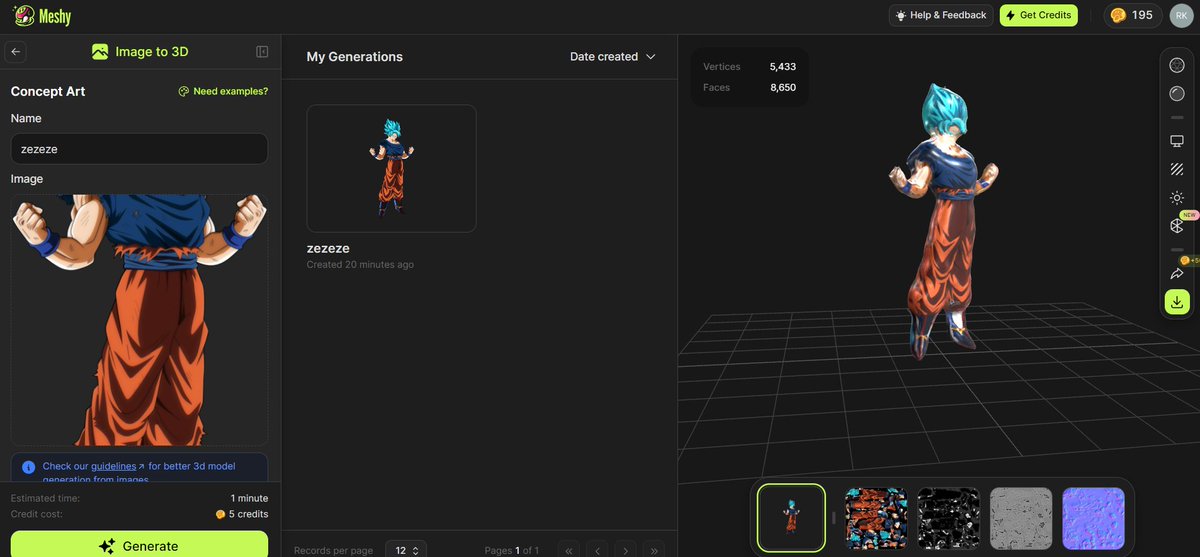1200x557 pixels.
Task: Click the Vertices count 5,433
Action: (783, 67)
